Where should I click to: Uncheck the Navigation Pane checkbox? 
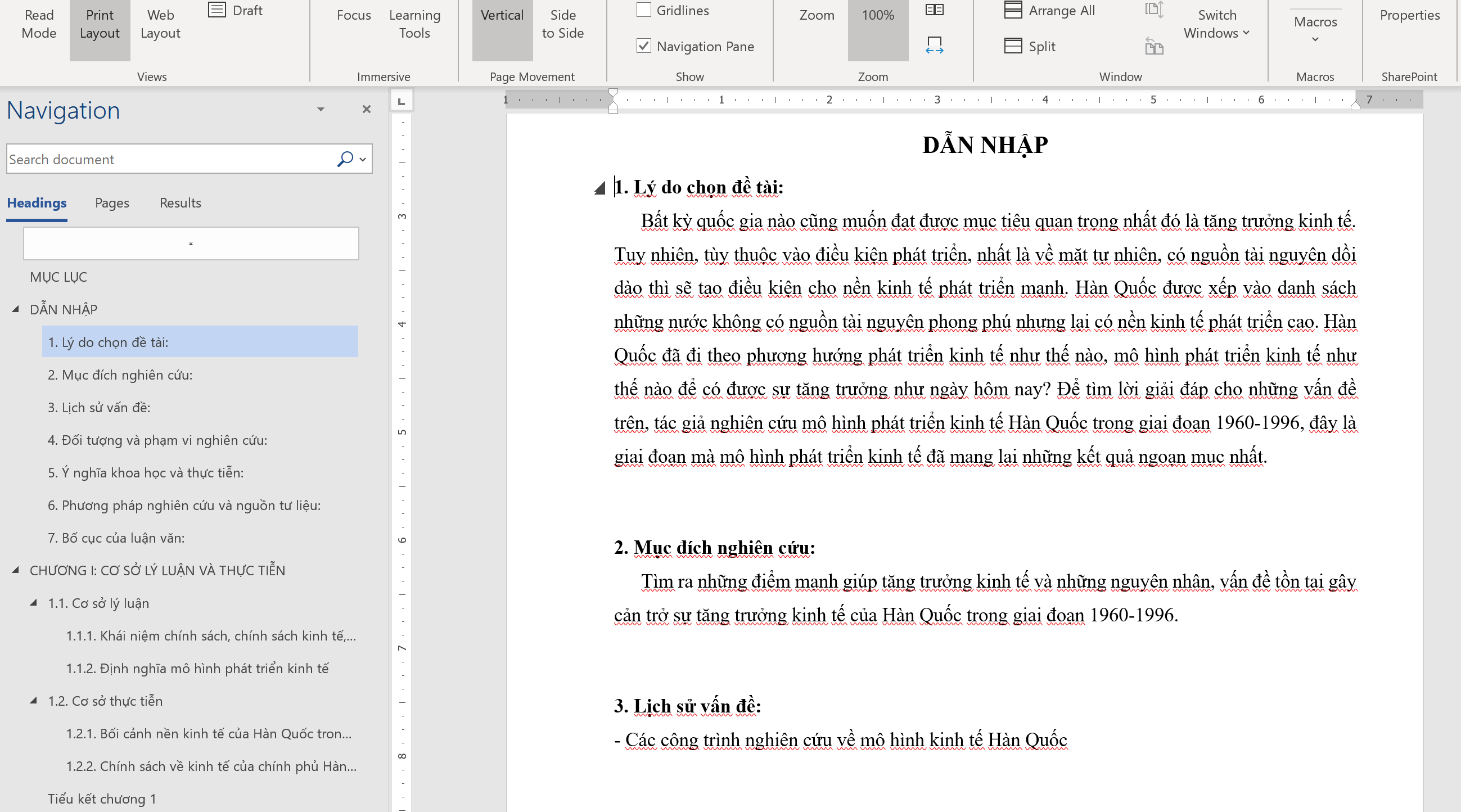click(644, 46)
